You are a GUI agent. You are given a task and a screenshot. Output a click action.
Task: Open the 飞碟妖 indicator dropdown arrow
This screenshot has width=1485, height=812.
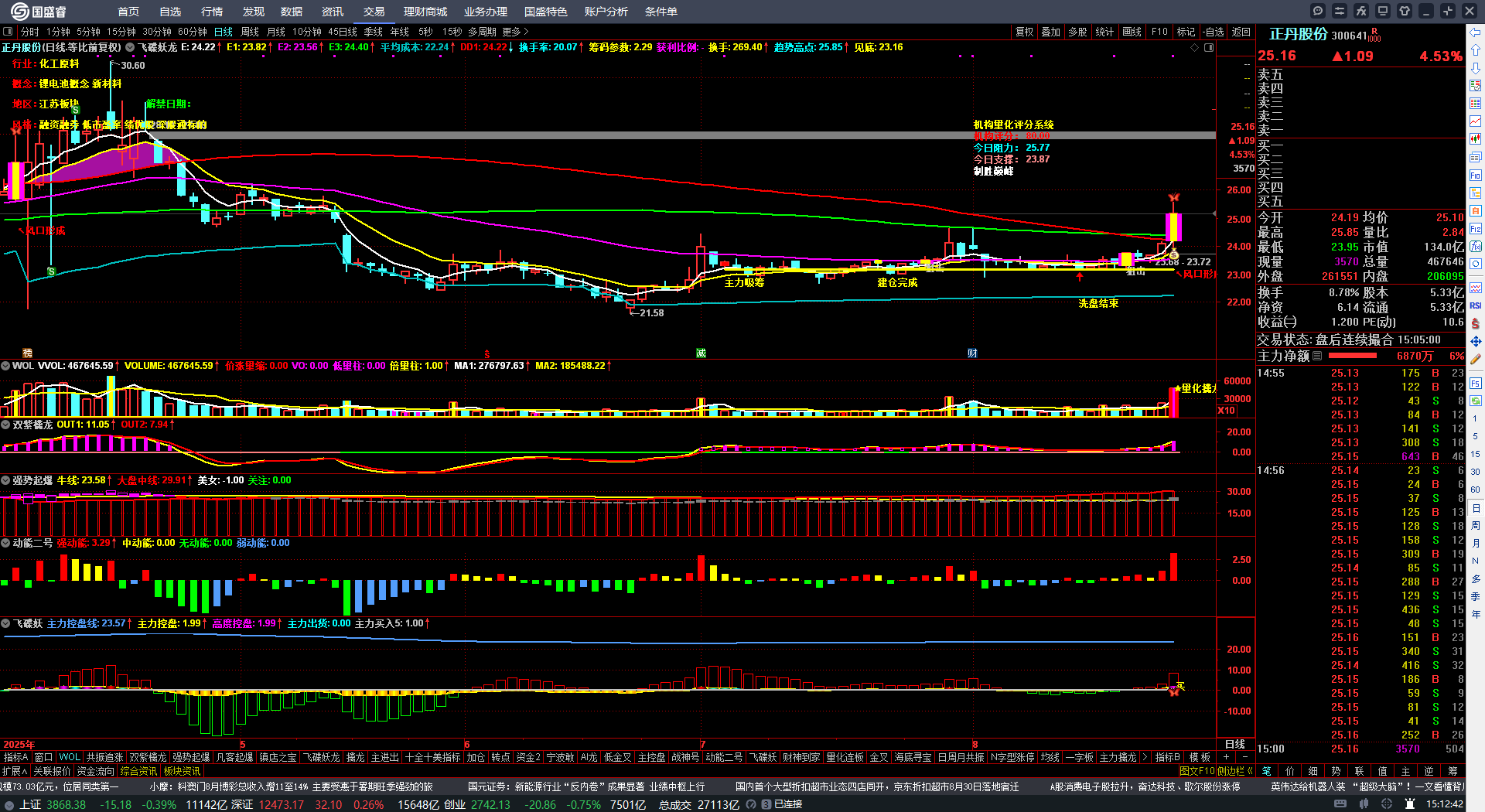5,623
